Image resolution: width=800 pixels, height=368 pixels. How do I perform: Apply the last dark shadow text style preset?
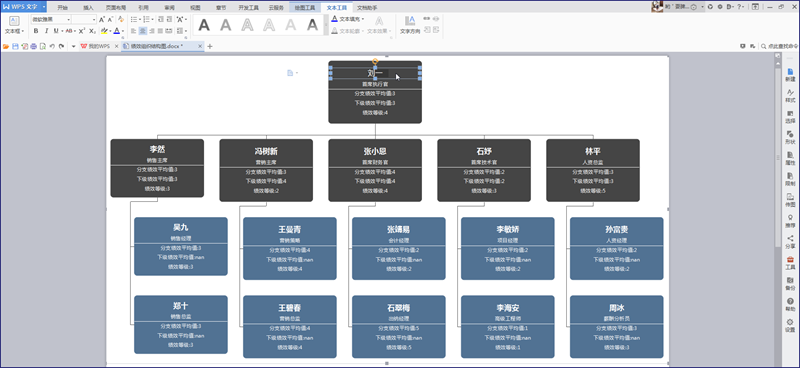[312, 25]
